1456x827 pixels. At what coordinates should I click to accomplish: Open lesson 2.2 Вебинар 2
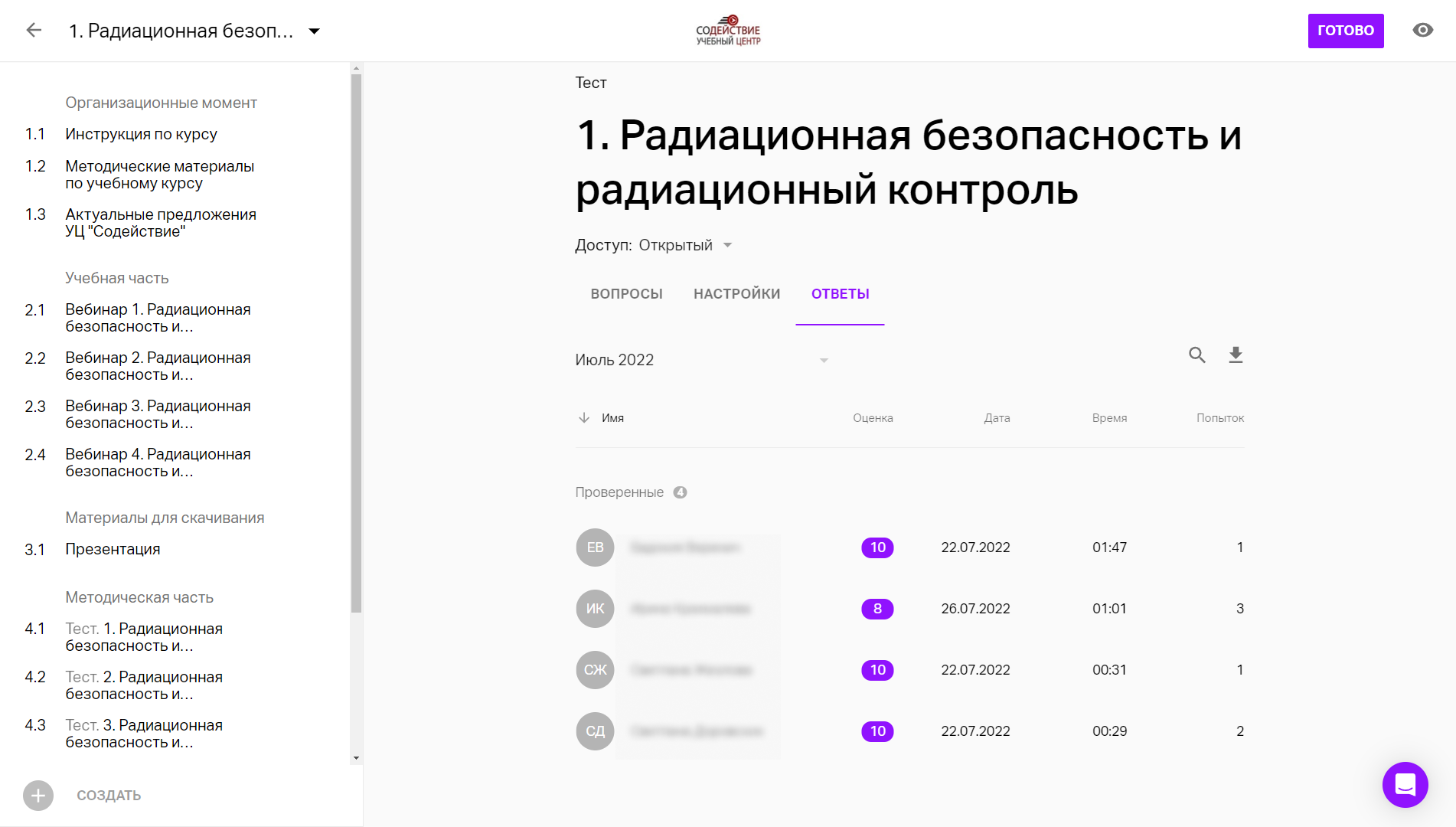[x=158, y=366]
